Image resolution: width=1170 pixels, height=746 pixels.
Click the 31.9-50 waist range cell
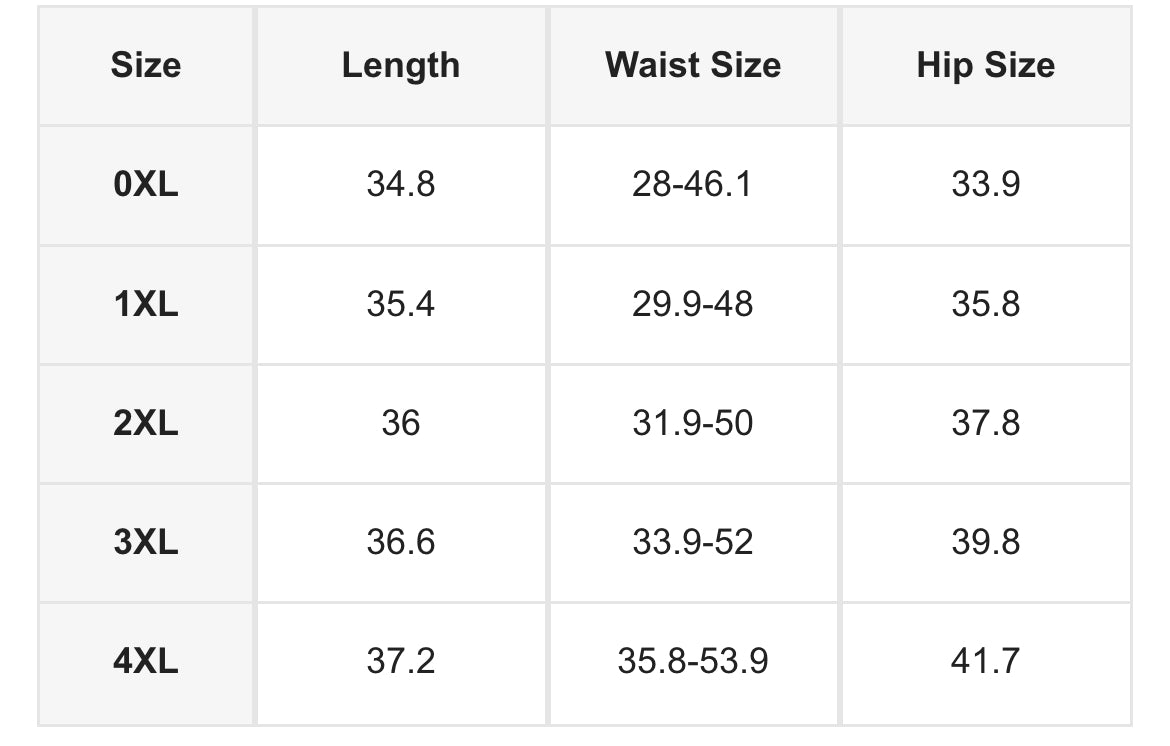[x=692, y=423]
